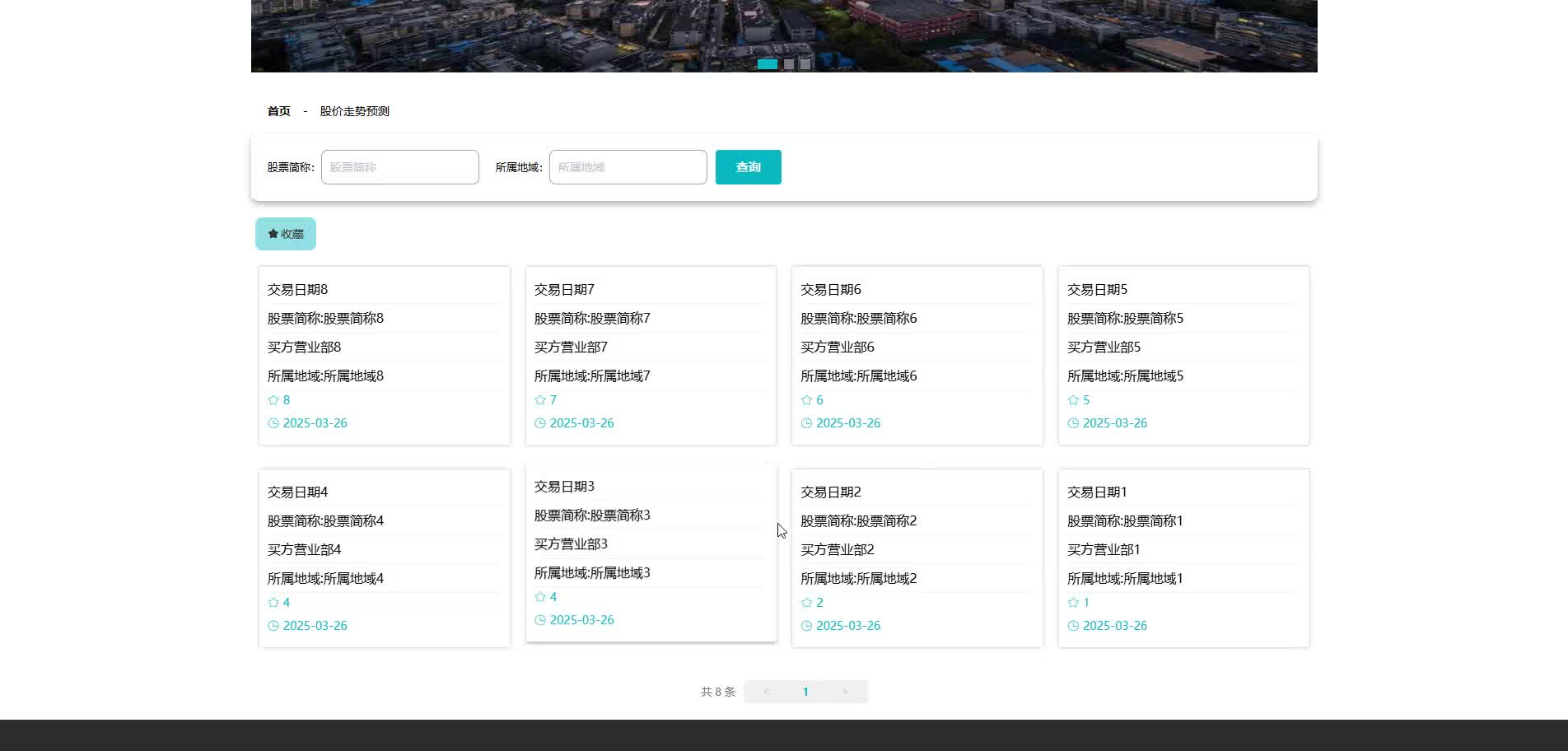
Task: Click text 股票简称:股票简称2
Action: 859,521
